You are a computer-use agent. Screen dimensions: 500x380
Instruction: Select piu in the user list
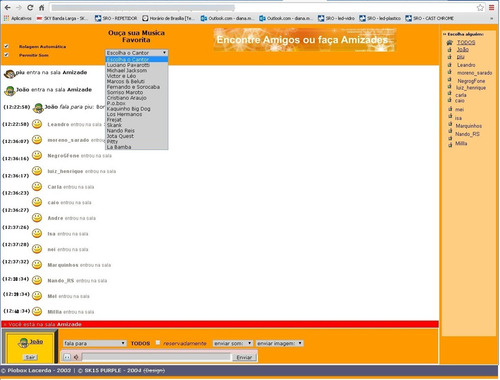coord(461,57)
